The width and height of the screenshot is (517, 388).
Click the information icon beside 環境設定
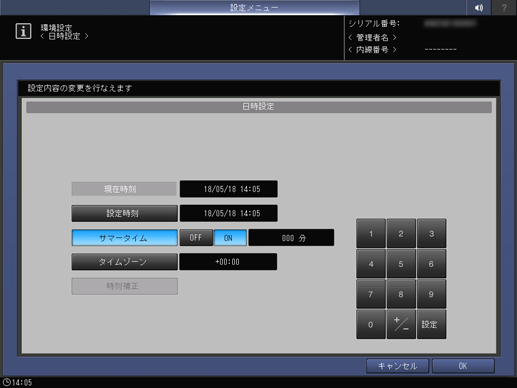click(x=23, y=31)
